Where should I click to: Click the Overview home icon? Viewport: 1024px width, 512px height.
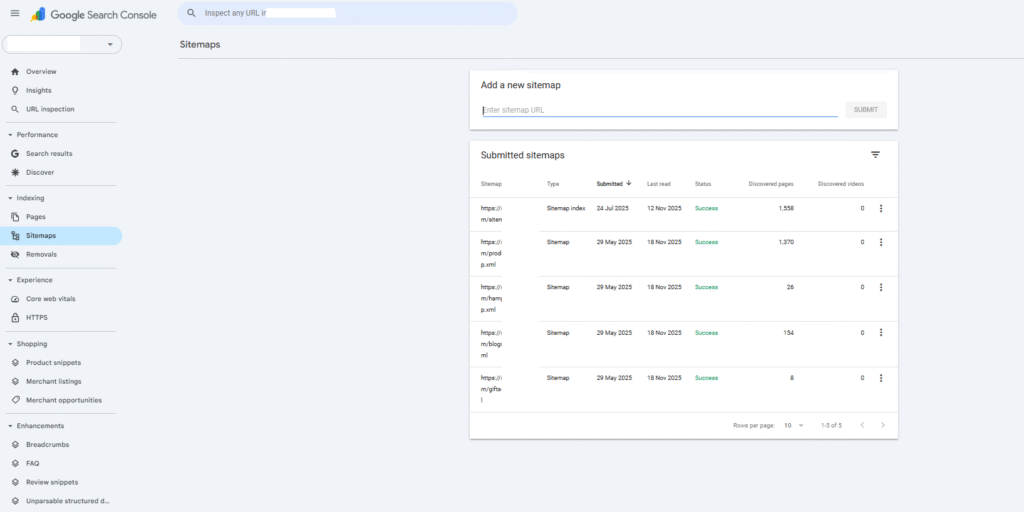point(15,72)
